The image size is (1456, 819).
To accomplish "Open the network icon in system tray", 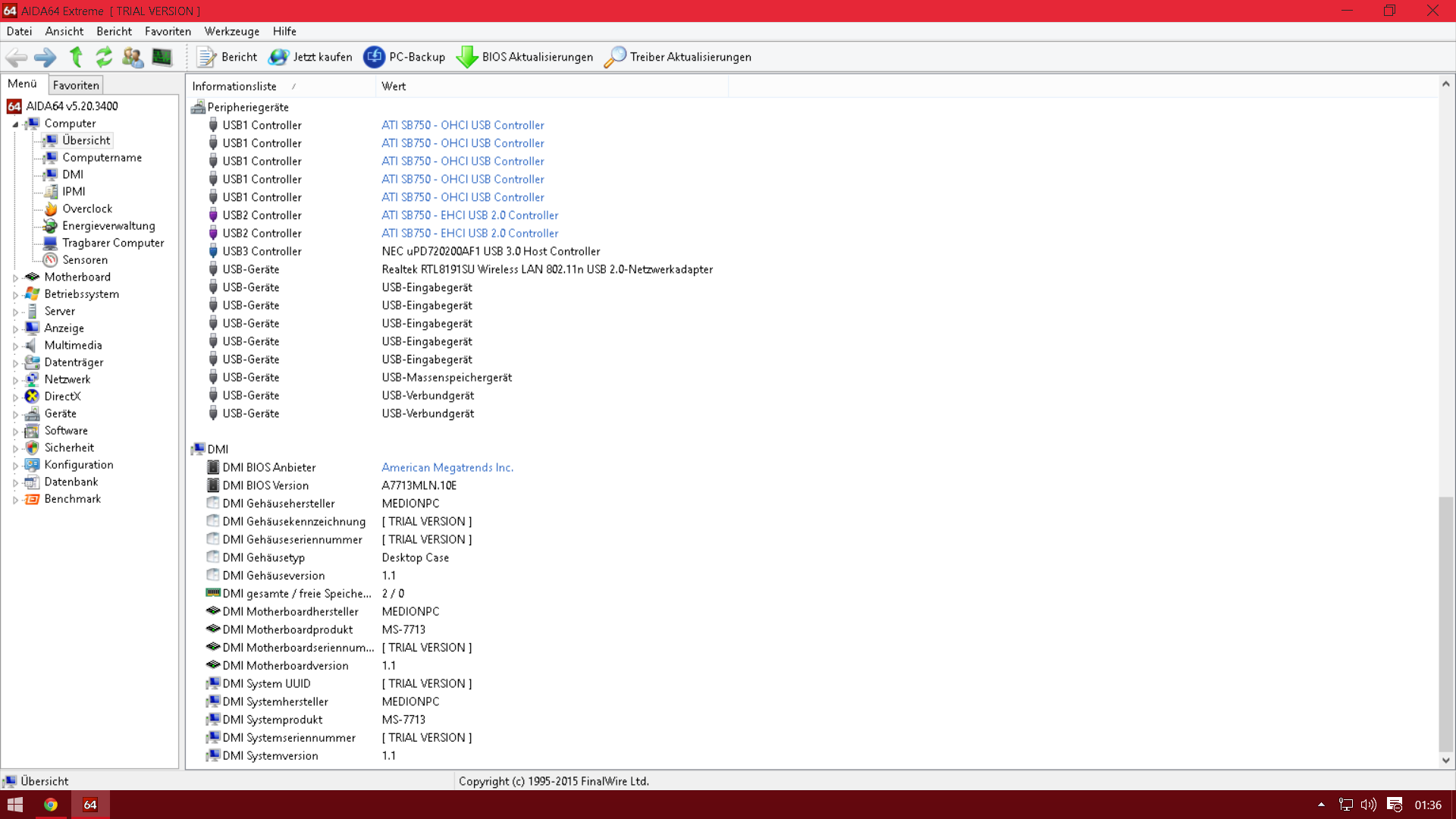I will coord(1346,805).
